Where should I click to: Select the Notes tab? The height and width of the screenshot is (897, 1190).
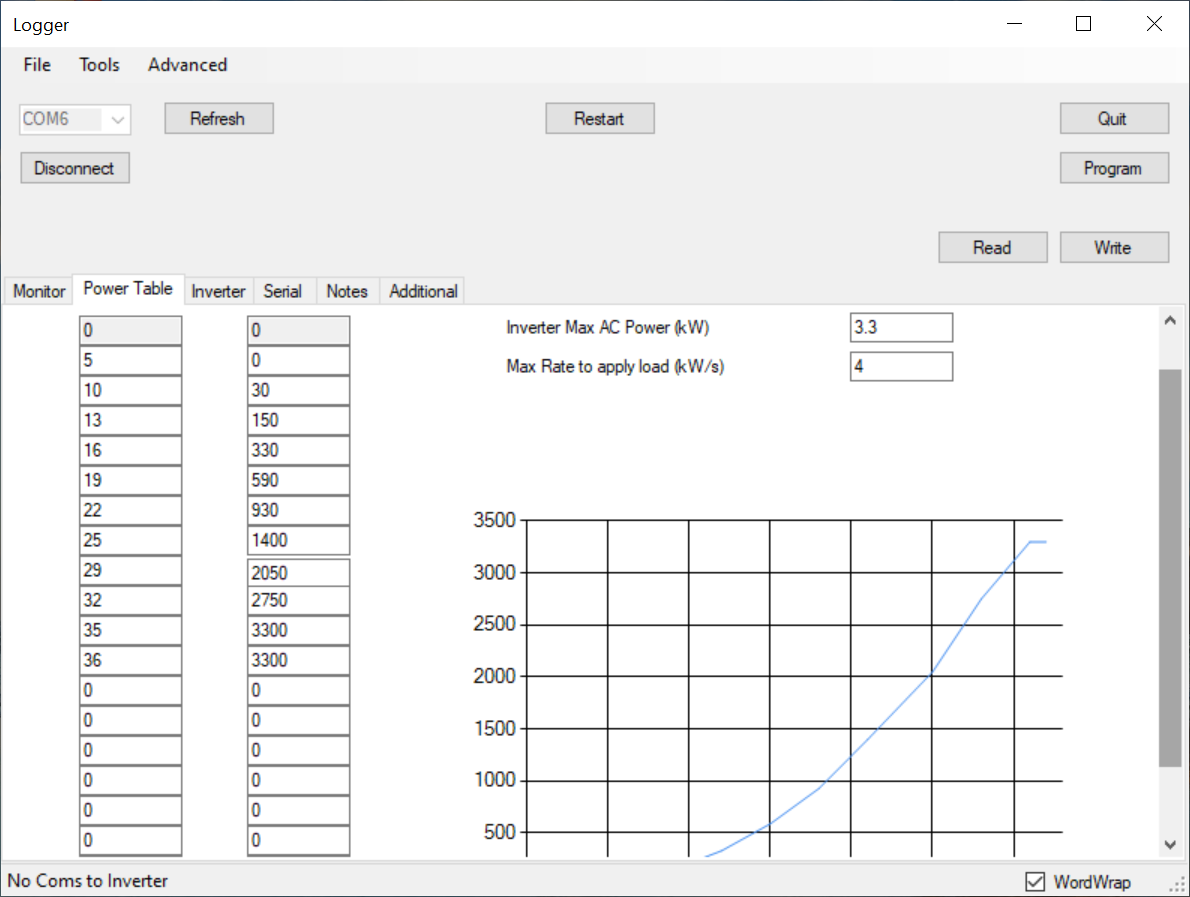tap(347, 291)
